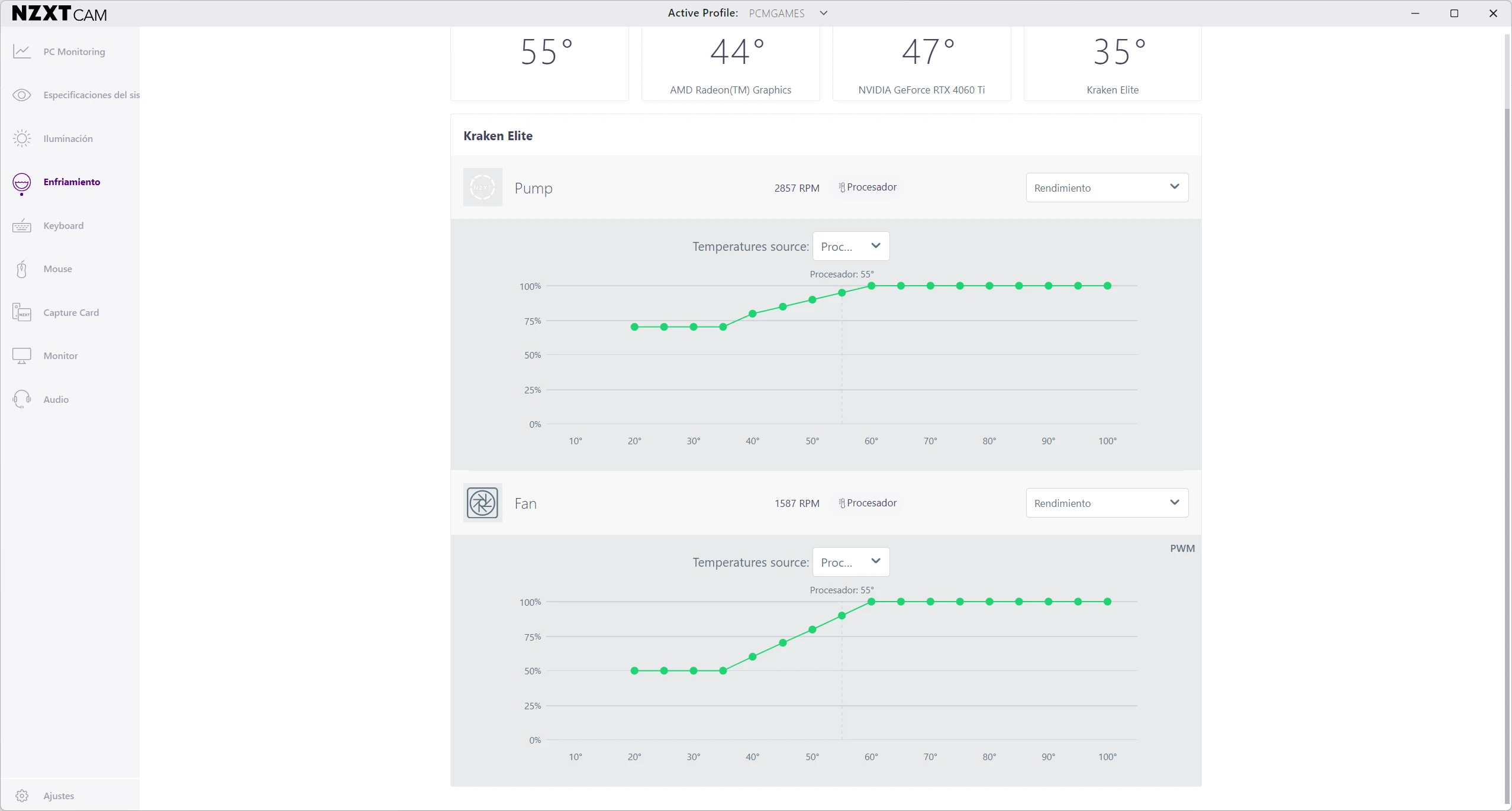Open PC Monitoring chart icon
This screenshot has height=811, width=1512.
pos(22,51)
